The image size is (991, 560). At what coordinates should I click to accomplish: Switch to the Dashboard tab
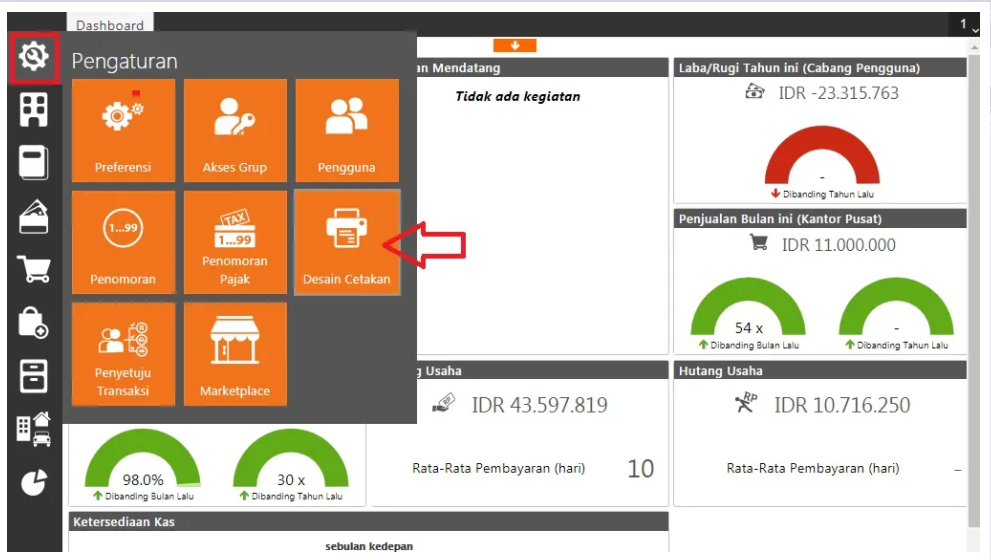tap(110, 24)
